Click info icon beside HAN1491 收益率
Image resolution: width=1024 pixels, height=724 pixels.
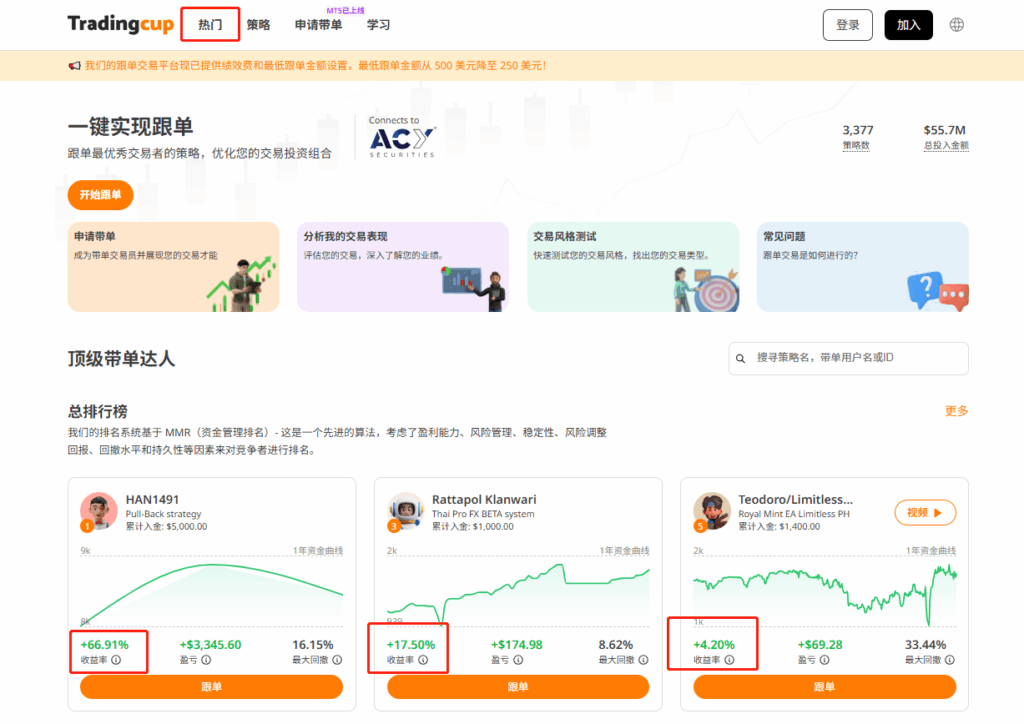click(116, 660)
